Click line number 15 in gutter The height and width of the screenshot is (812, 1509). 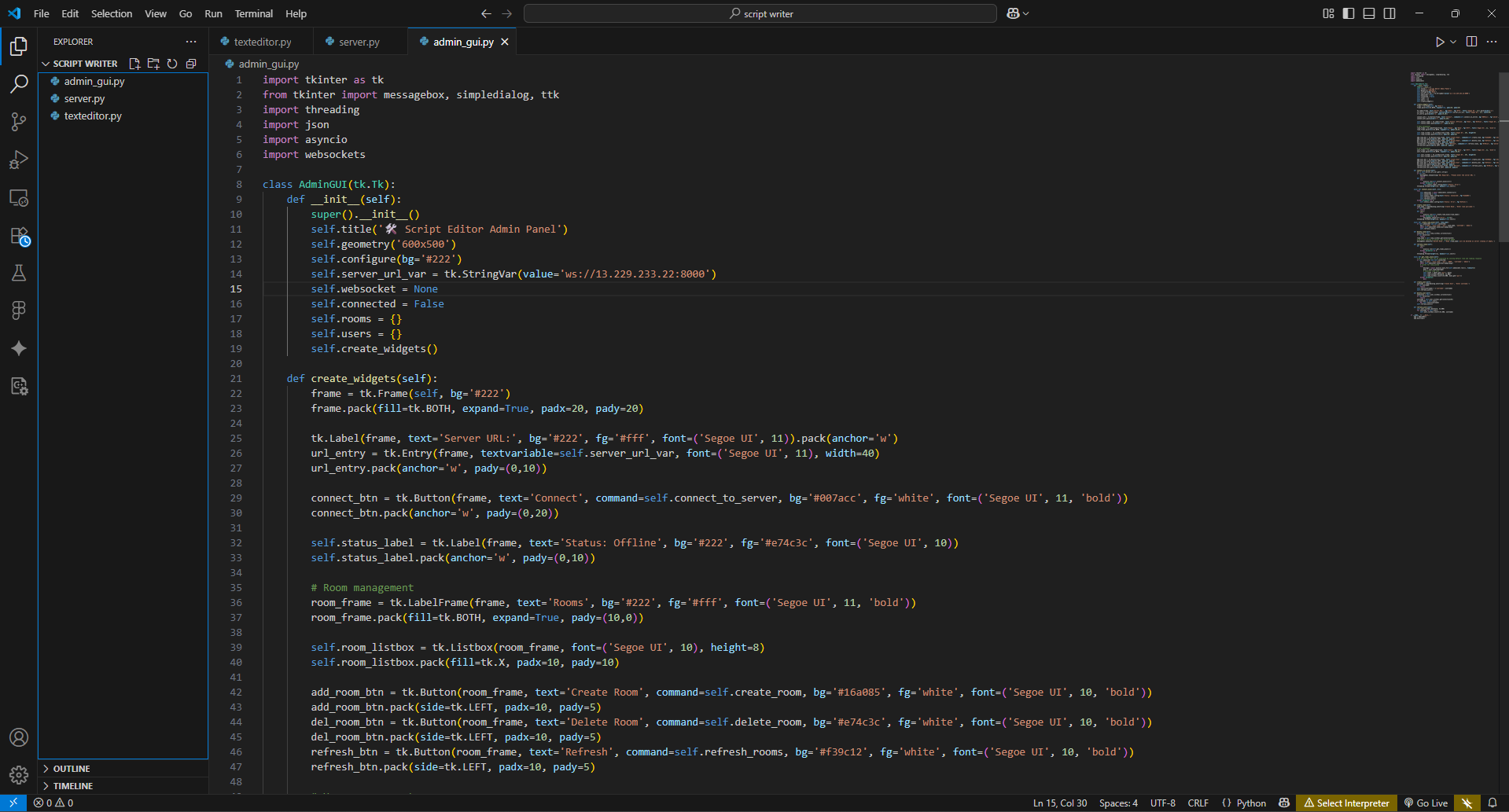[236, 288]
